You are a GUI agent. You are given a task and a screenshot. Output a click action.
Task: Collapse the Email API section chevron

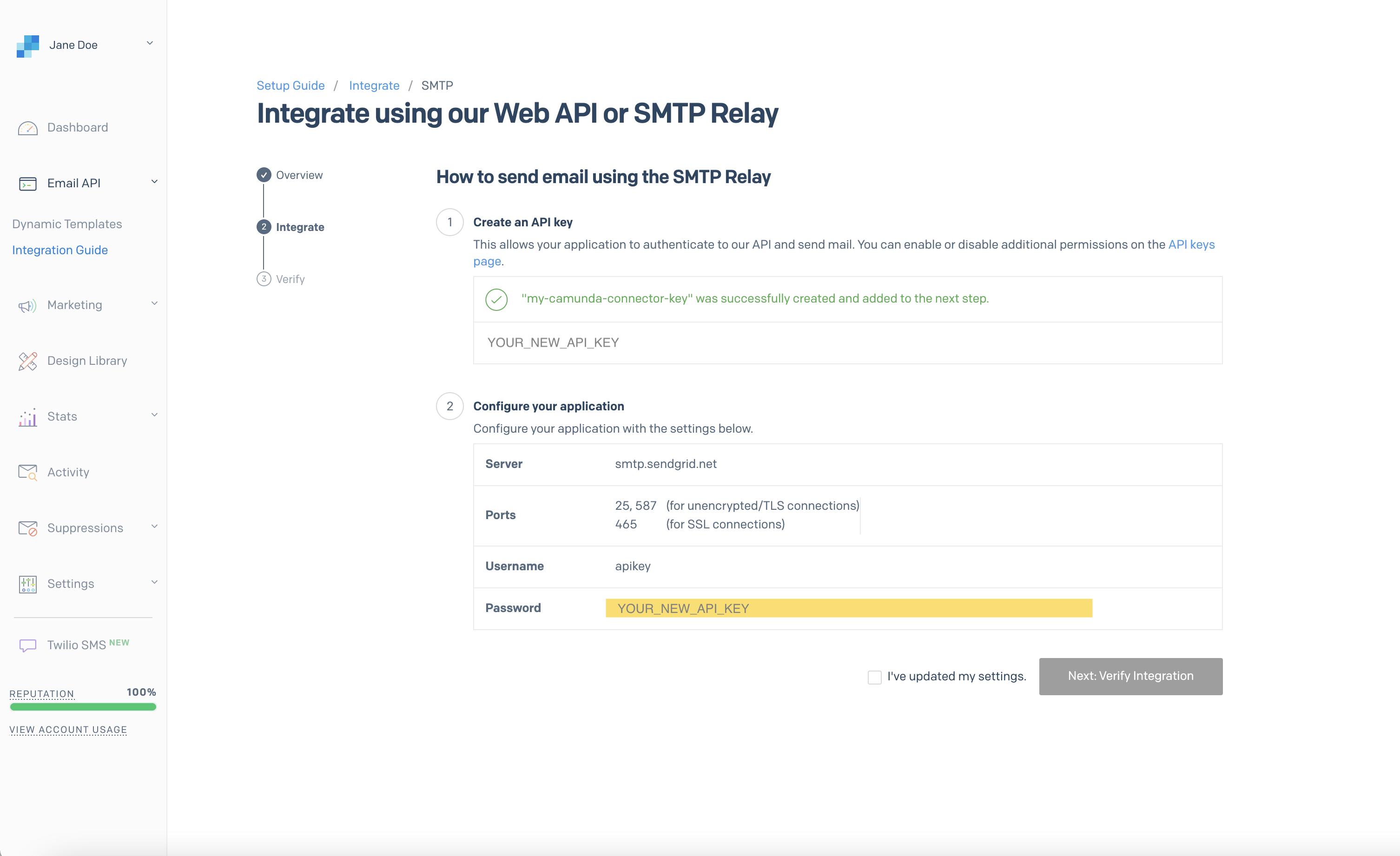point(154,181)
